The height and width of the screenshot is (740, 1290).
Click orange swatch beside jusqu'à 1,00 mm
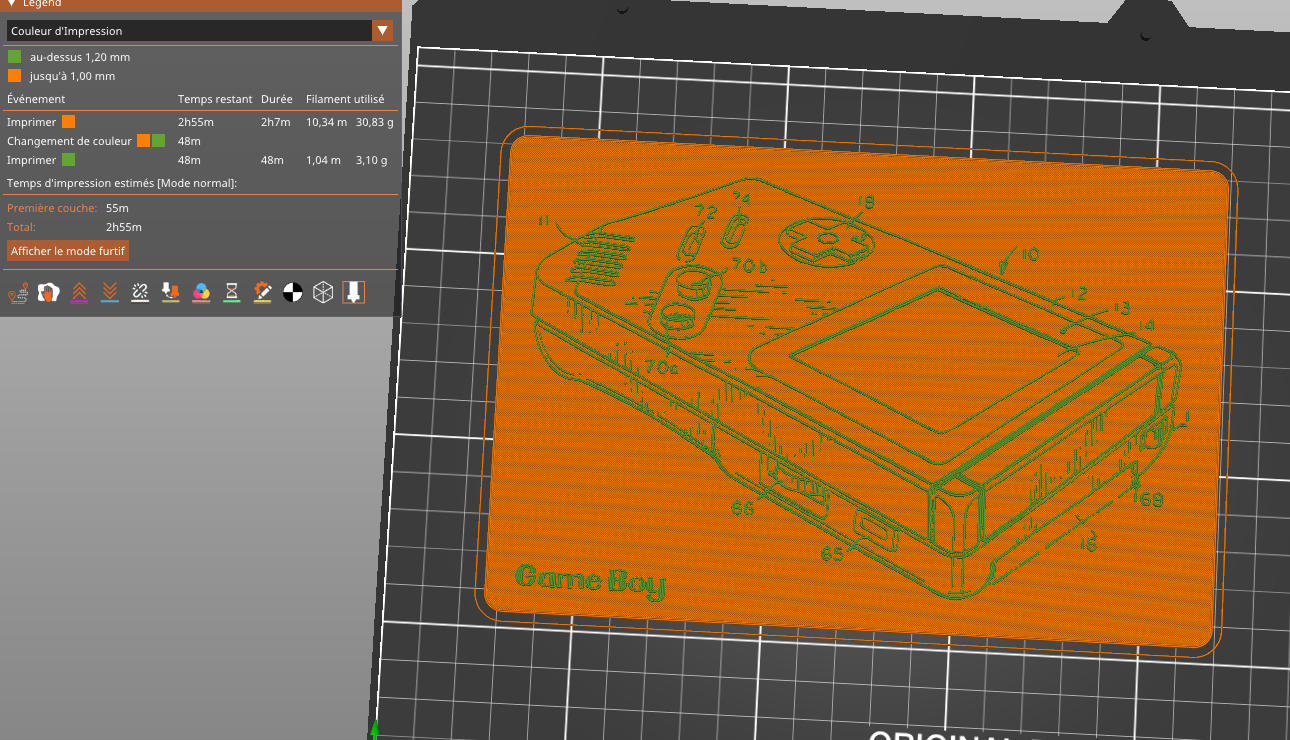tap(15, 76)
